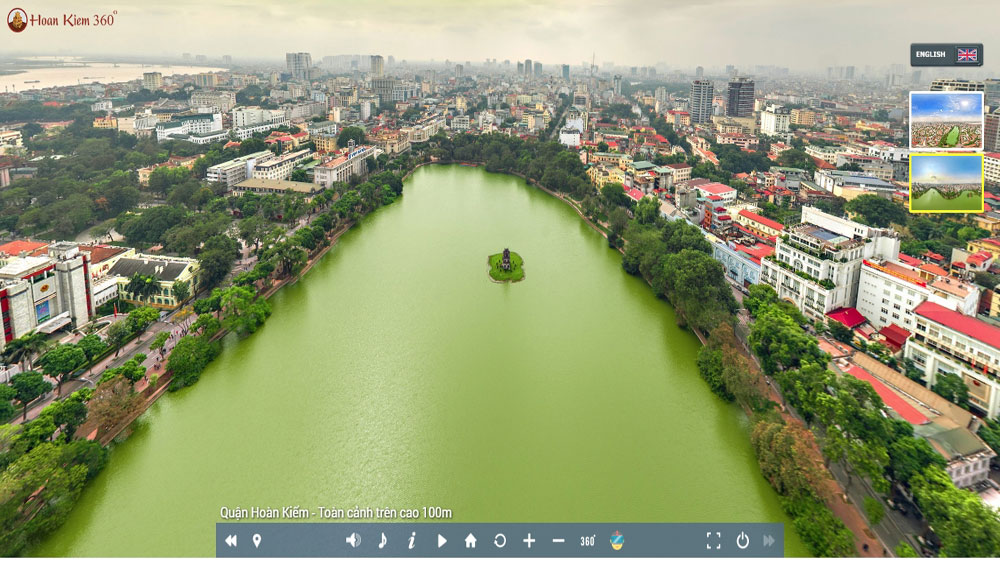Screen dimensions: 1000x563
Task: Go to the previous panorama scene
Action: click(x=231, y=541)
